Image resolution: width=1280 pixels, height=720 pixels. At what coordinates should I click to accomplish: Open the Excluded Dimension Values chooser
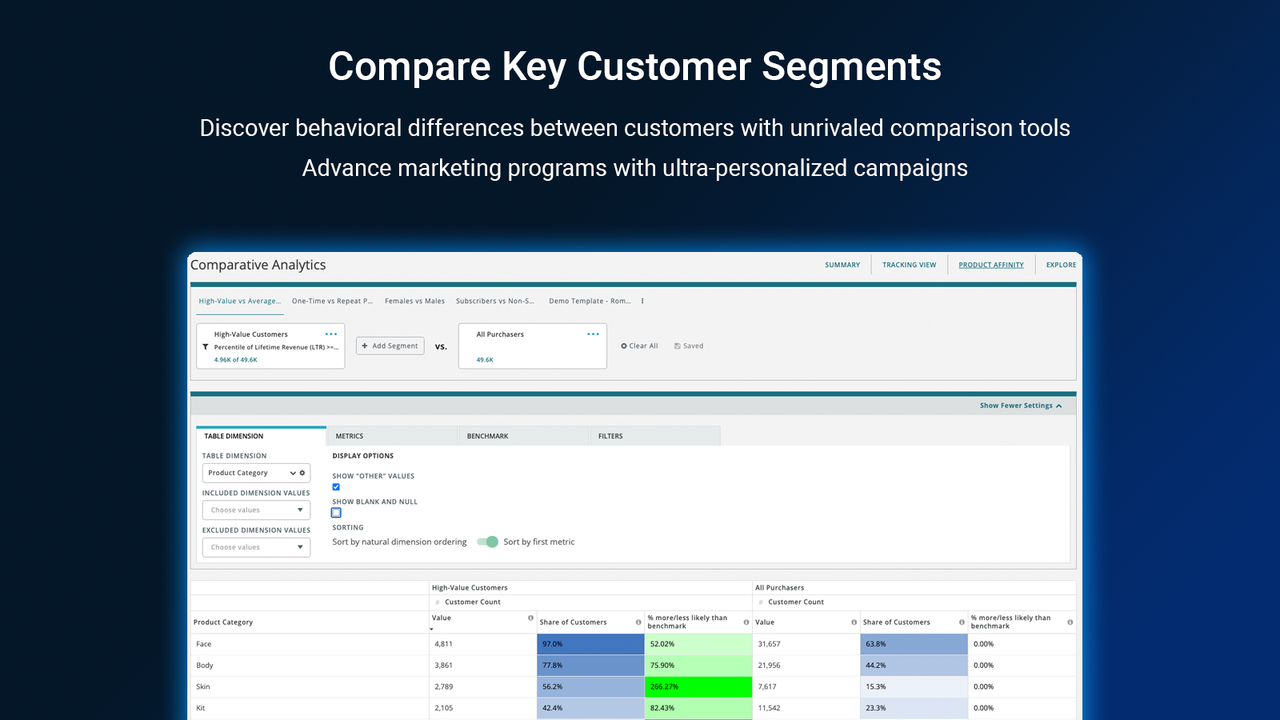(x=256, y=546)
